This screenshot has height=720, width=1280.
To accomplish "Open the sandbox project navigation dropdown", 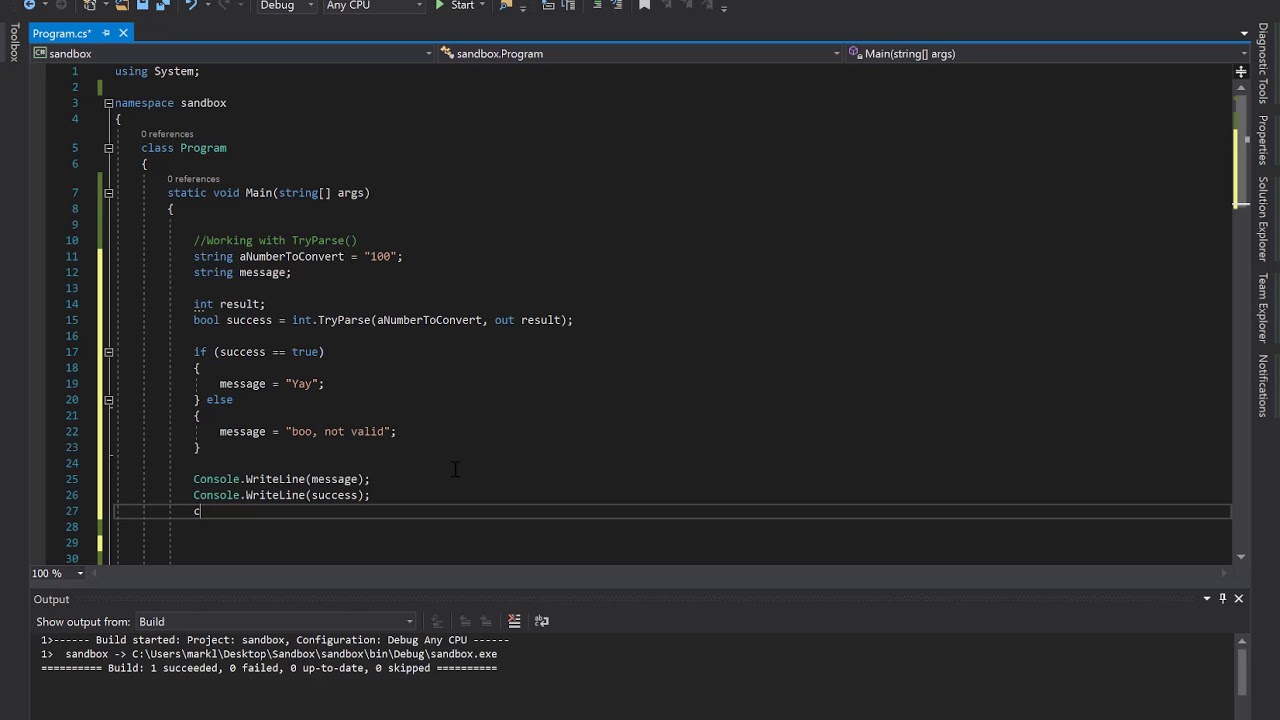I will [x=233, y=53].
